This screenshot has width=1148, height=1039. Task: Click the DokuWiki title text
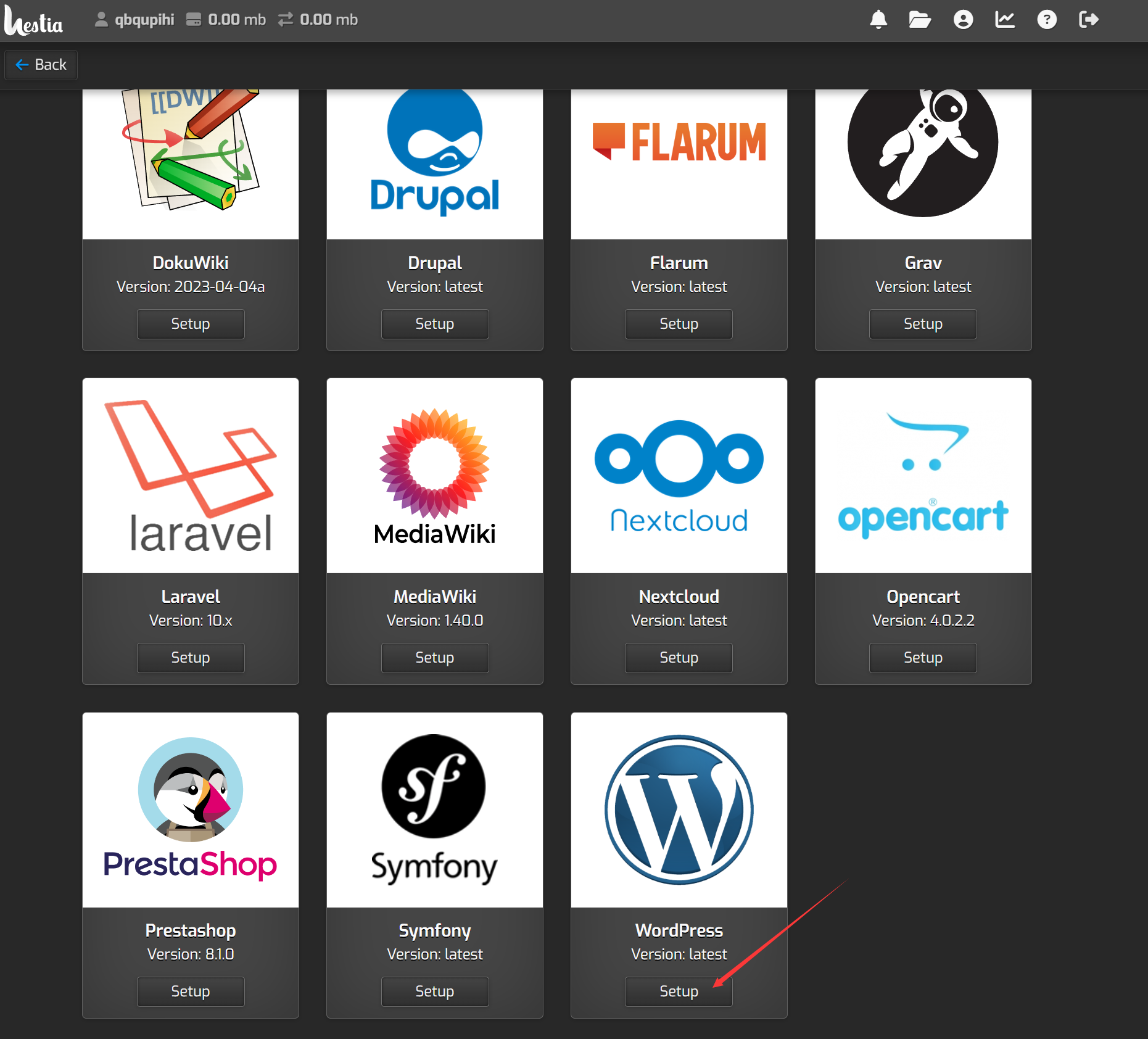click(x=191, y=263)
